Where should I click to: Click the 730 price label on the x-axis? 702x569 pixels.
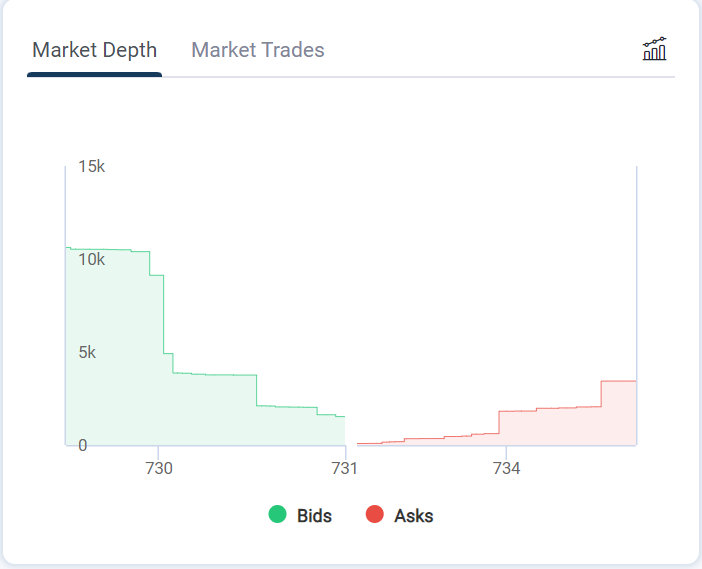point(159,467)
